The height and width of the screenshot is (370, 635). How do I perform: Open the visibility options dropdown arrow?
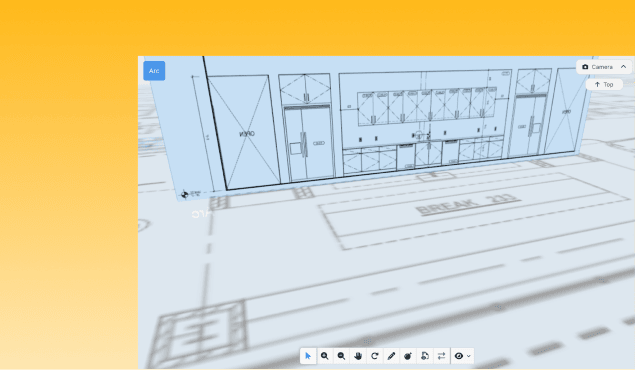(x=469, y=356)
